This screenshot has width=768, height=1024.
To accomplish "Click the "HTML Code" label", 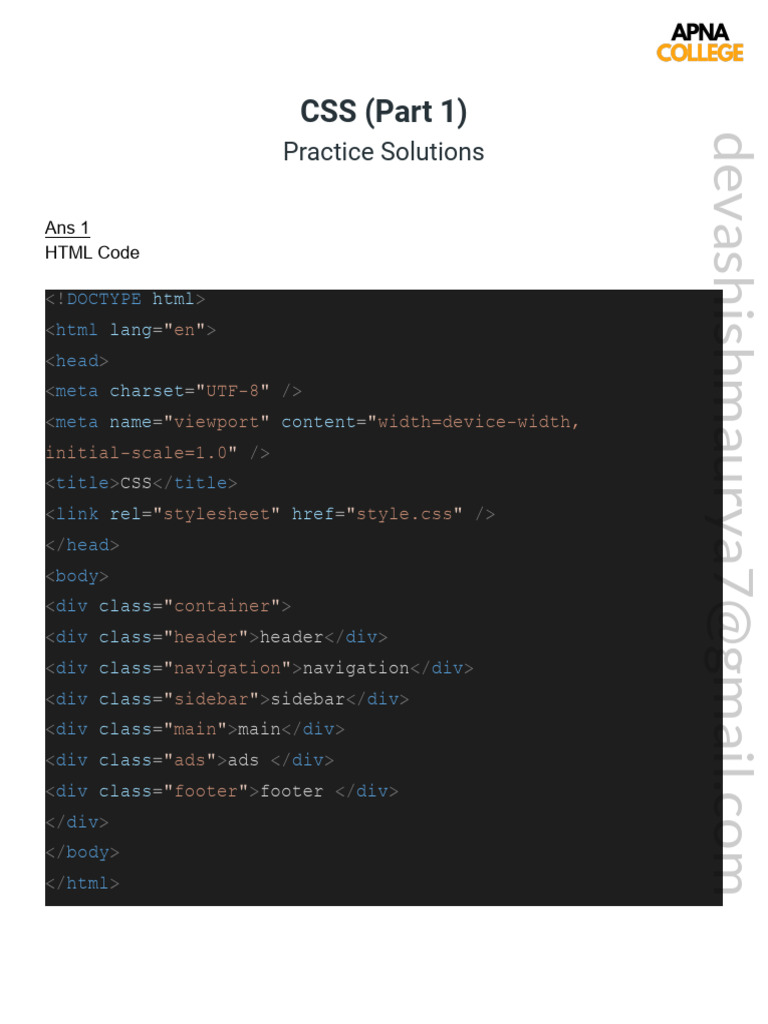I will tap(92, 253).
